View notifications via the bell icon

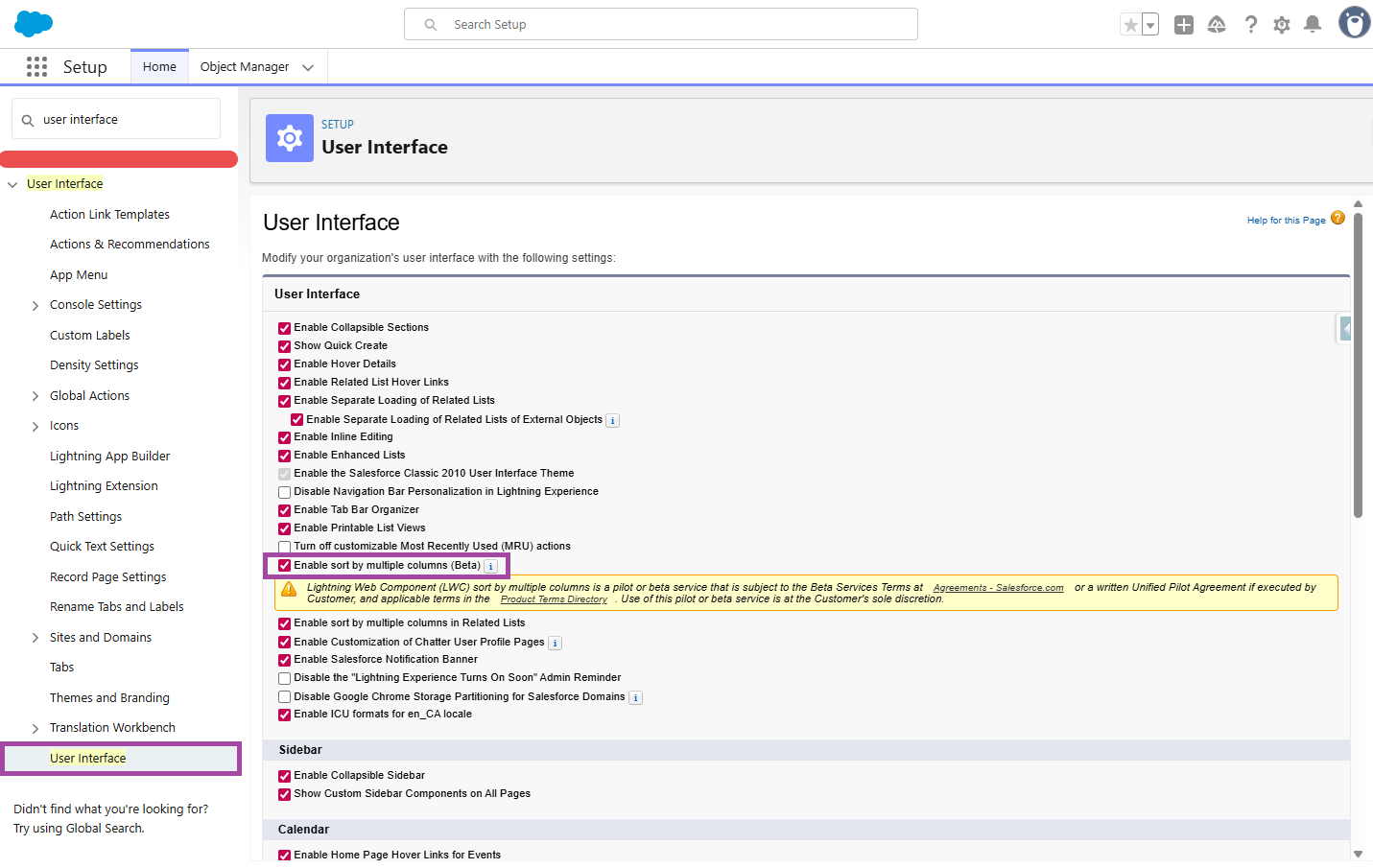[x=1313, y=24]
